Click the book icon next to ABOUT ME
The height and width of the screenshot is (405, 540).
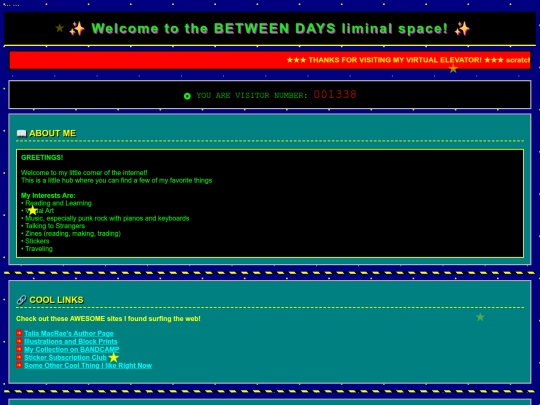(21, 133)
